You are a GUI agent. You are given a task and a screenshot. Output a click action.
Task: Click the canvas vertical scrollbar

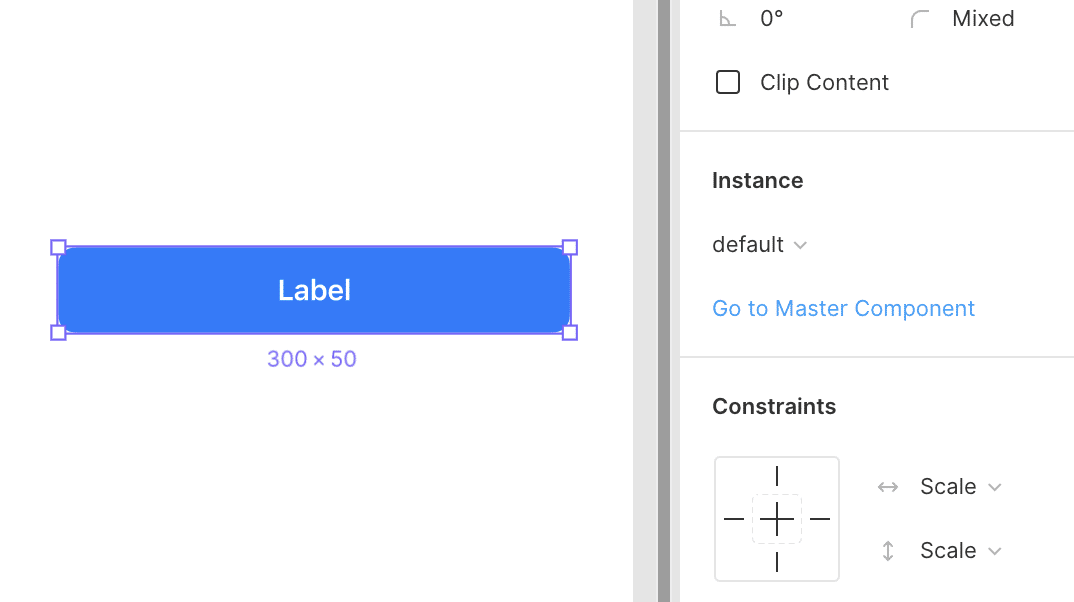(664, 300)
